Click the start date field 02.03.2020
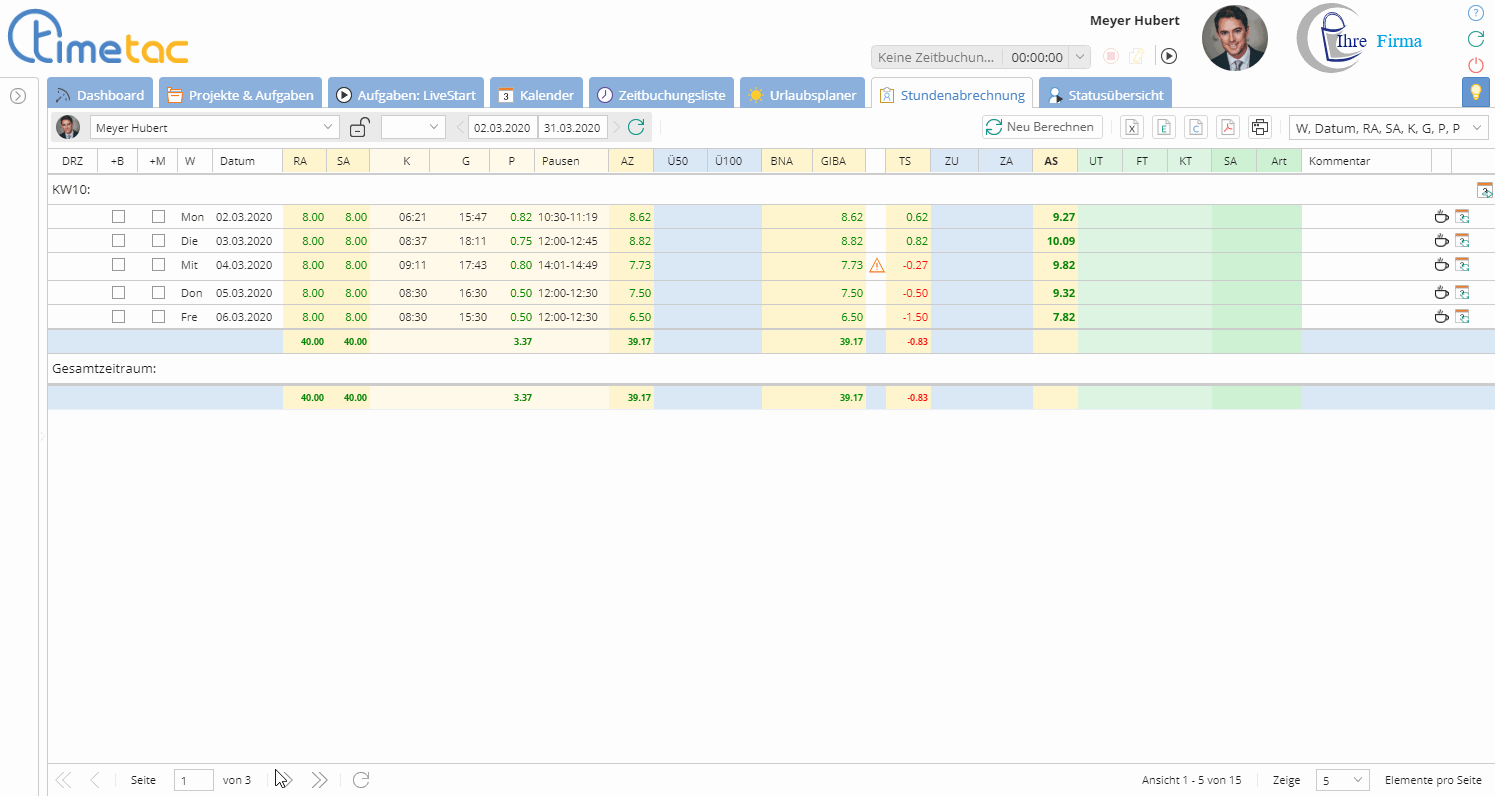Viewport: 1495px width, 796px height. pyautogui.click(x=503, y=127)
